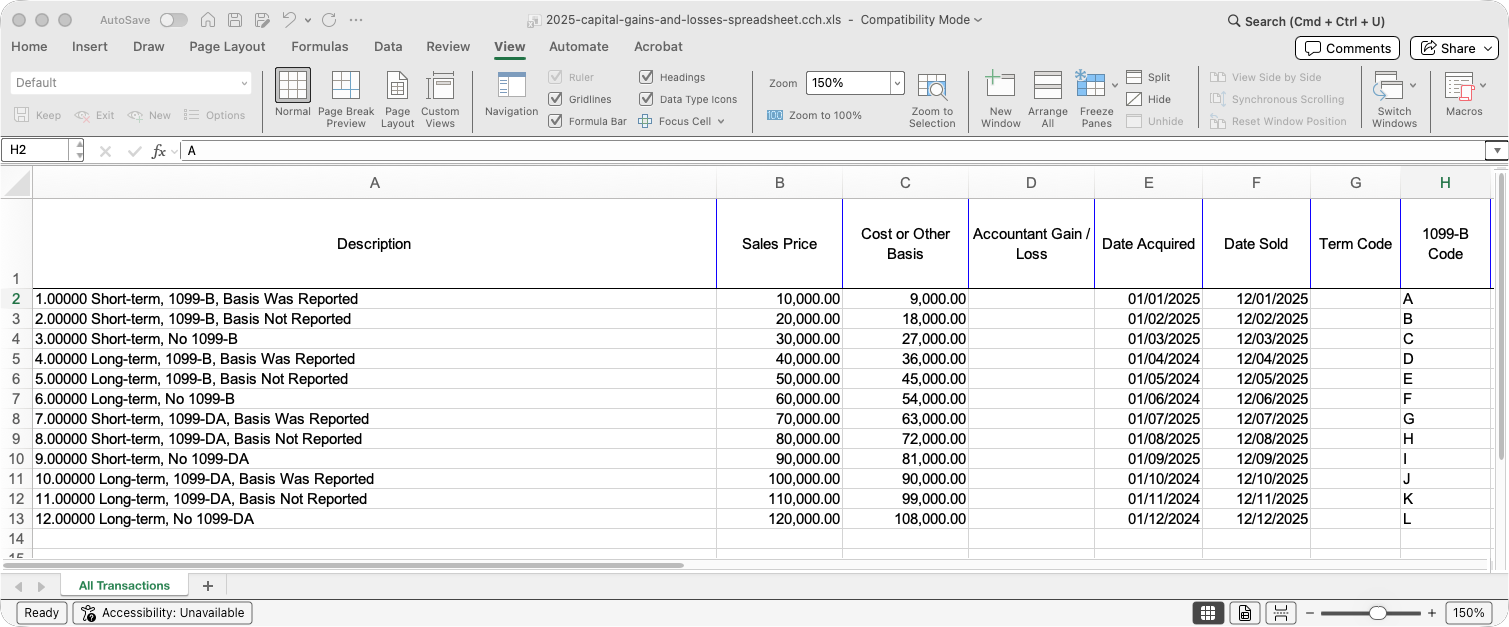This screenshot has width=1509, height=627.
Task: Expand the zoom percentage dropdown
Action: (x=896, y=84)
